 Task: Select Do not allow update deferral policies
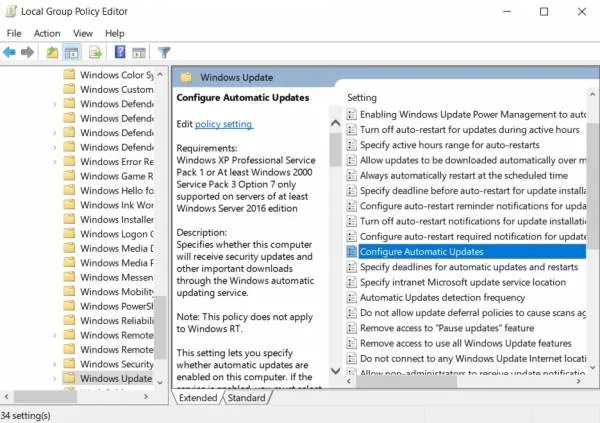coord(473,313)
